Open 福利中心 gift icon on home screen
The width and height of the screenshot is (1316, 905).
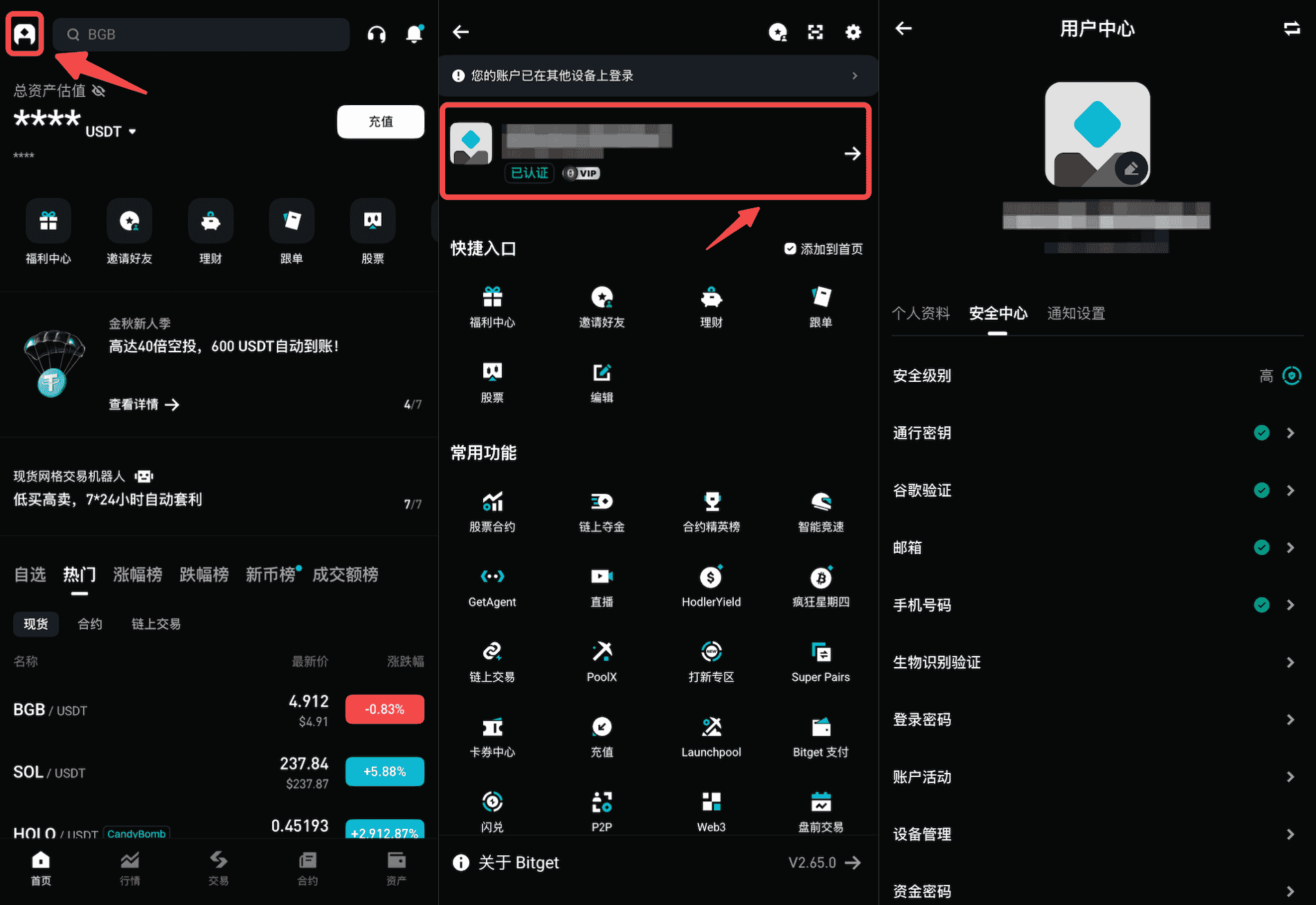(x=48, y=221)
